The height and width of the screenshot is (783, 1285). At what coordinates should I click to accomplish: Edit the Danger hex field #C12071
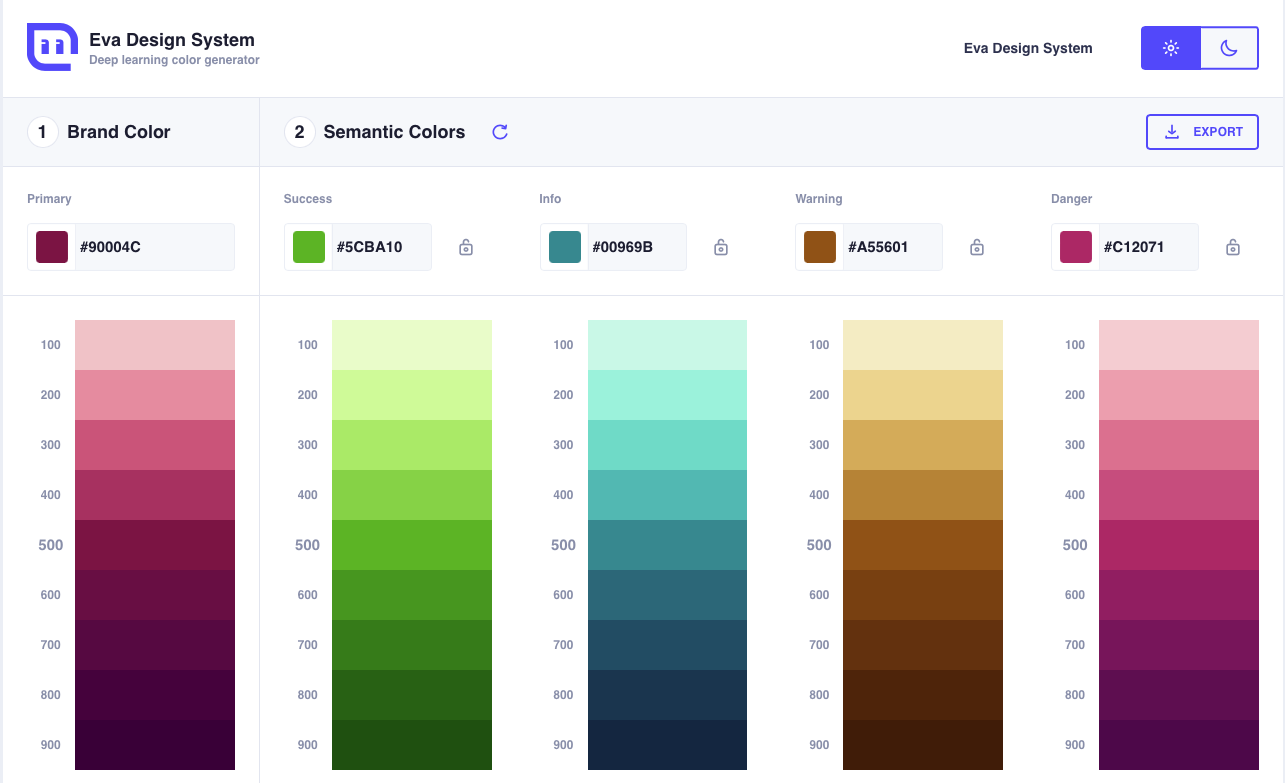tap(1149, 247)
